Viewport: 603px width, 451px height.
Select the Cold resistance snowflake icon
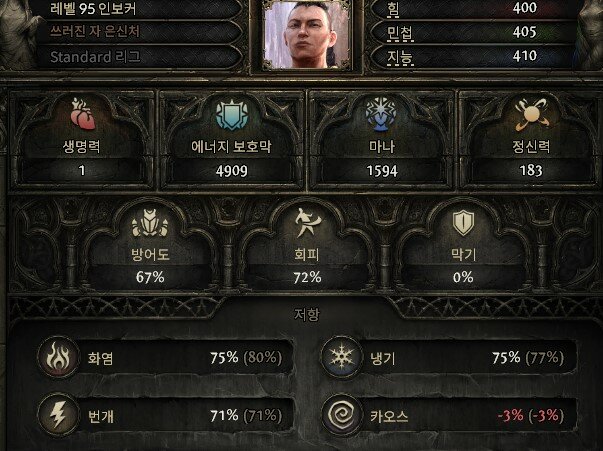pos(341,358)
